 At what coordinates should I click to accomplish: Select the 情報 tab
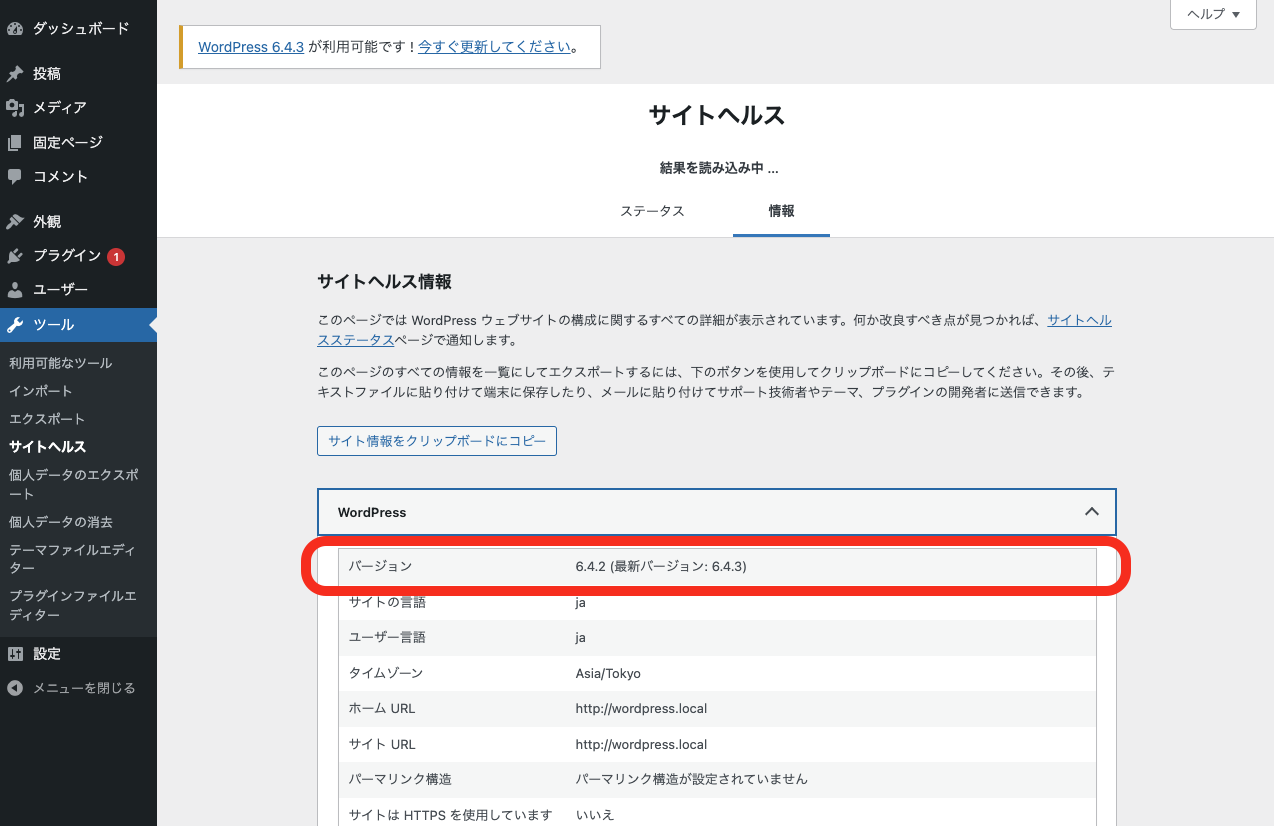point(781,211)
